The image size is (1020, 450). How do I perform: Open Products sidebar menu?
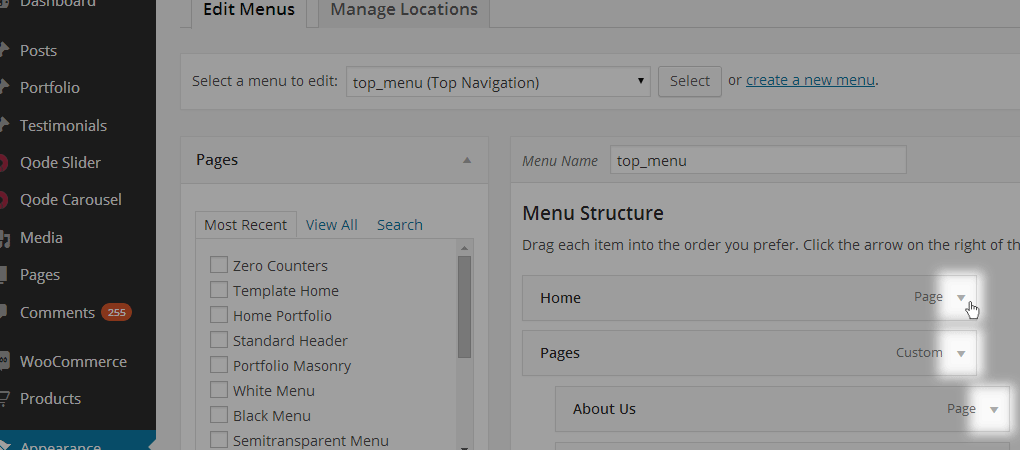(50, 399)
